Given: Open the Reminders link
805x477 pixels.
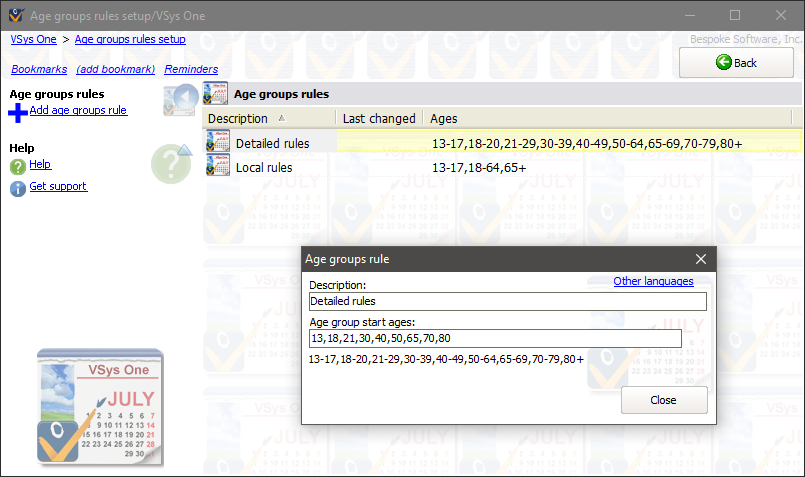Looking at the screenshot, I should 191,69.
